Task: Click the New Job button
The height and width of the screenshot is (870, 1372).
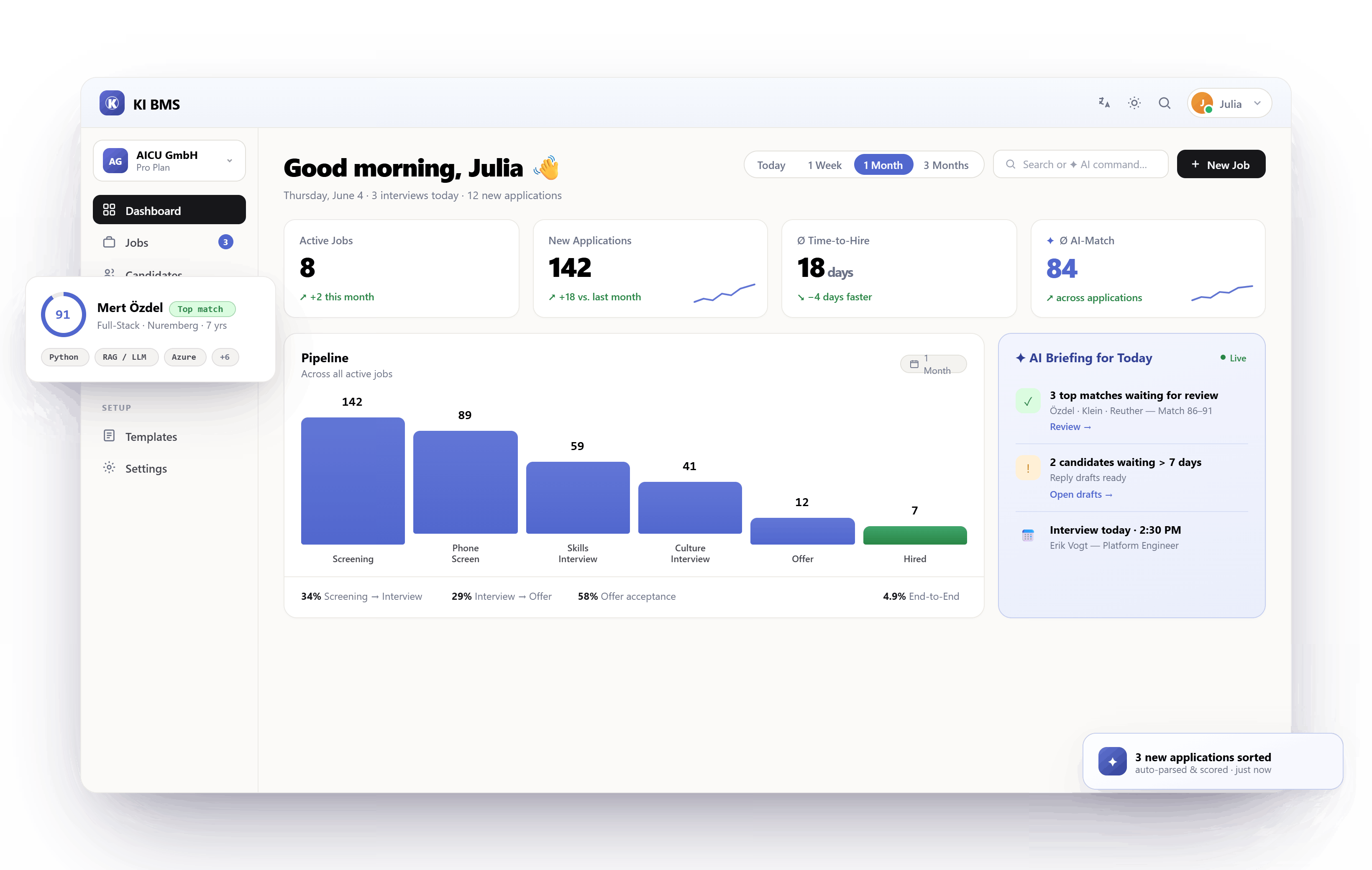Action: coord(1221,164)
